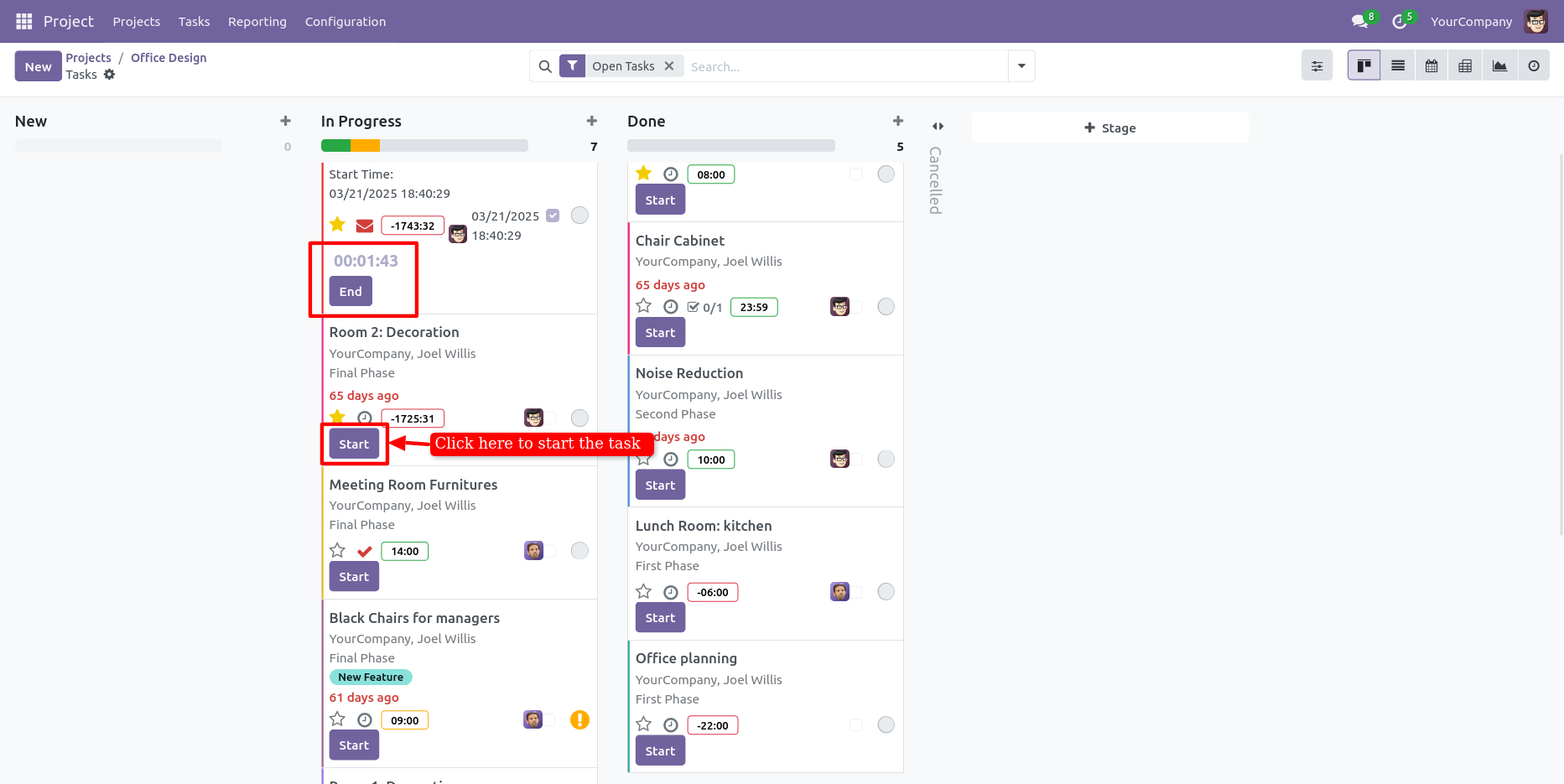This screenshot has width=1564, height=784.
Task: Add a new Stage column
Action: (1109, 127)
